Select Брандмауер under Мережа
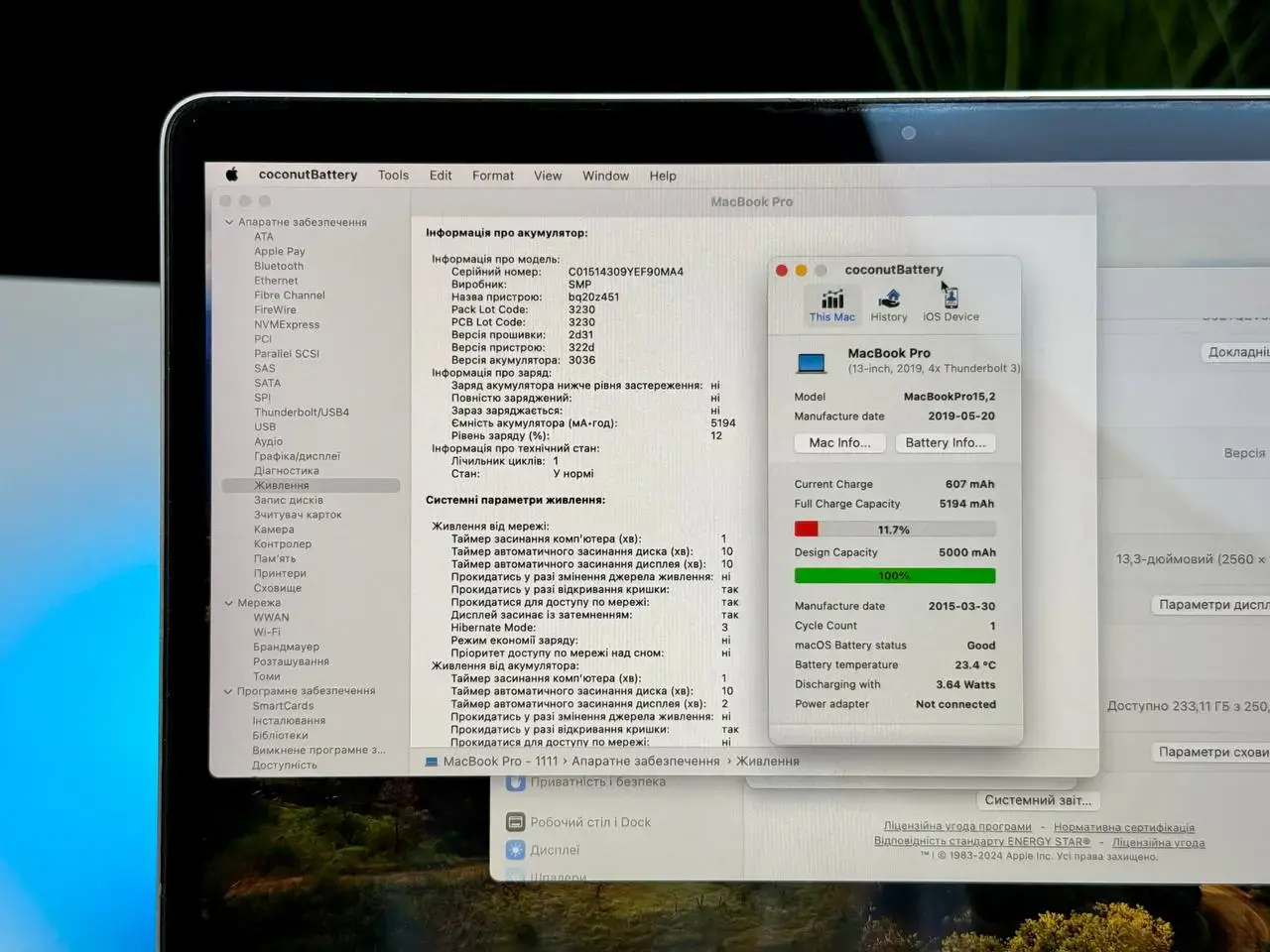Viewport: 1270px width, 952px height. coord(286,647)
